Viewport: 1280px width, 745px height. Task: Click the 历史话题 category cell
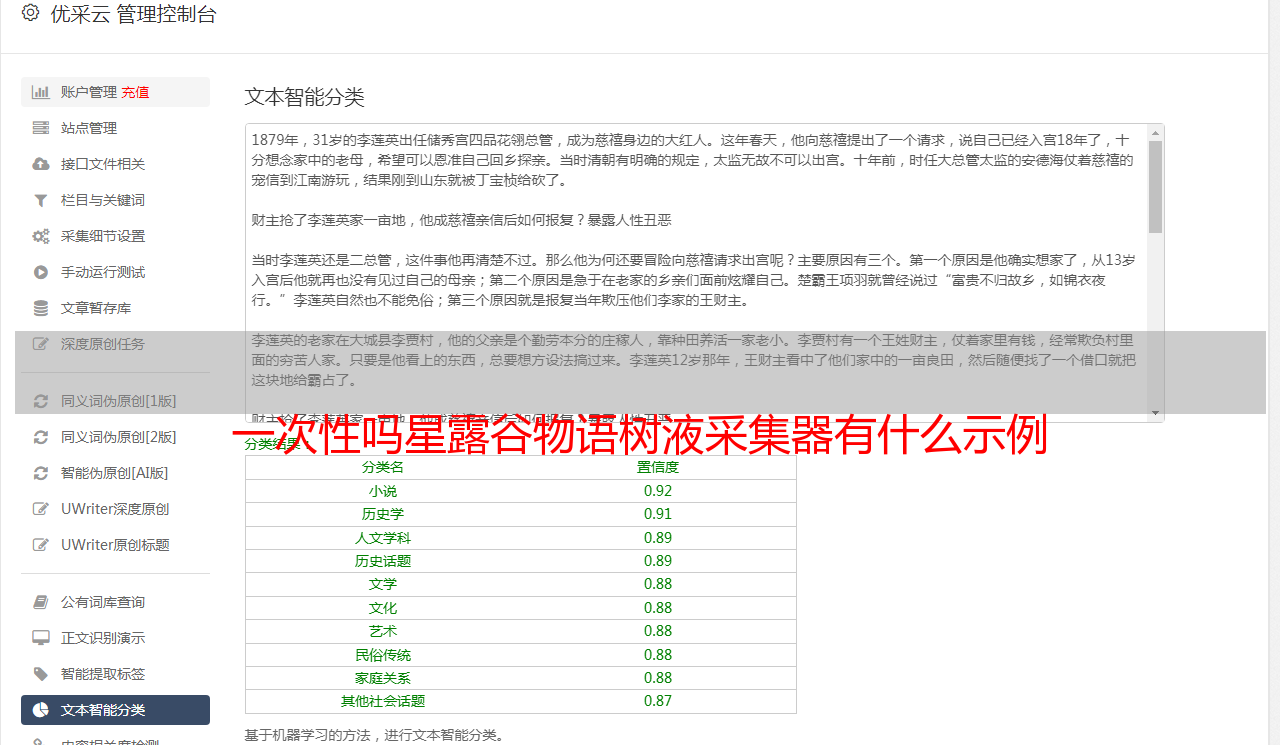click(x=383, y=561)
